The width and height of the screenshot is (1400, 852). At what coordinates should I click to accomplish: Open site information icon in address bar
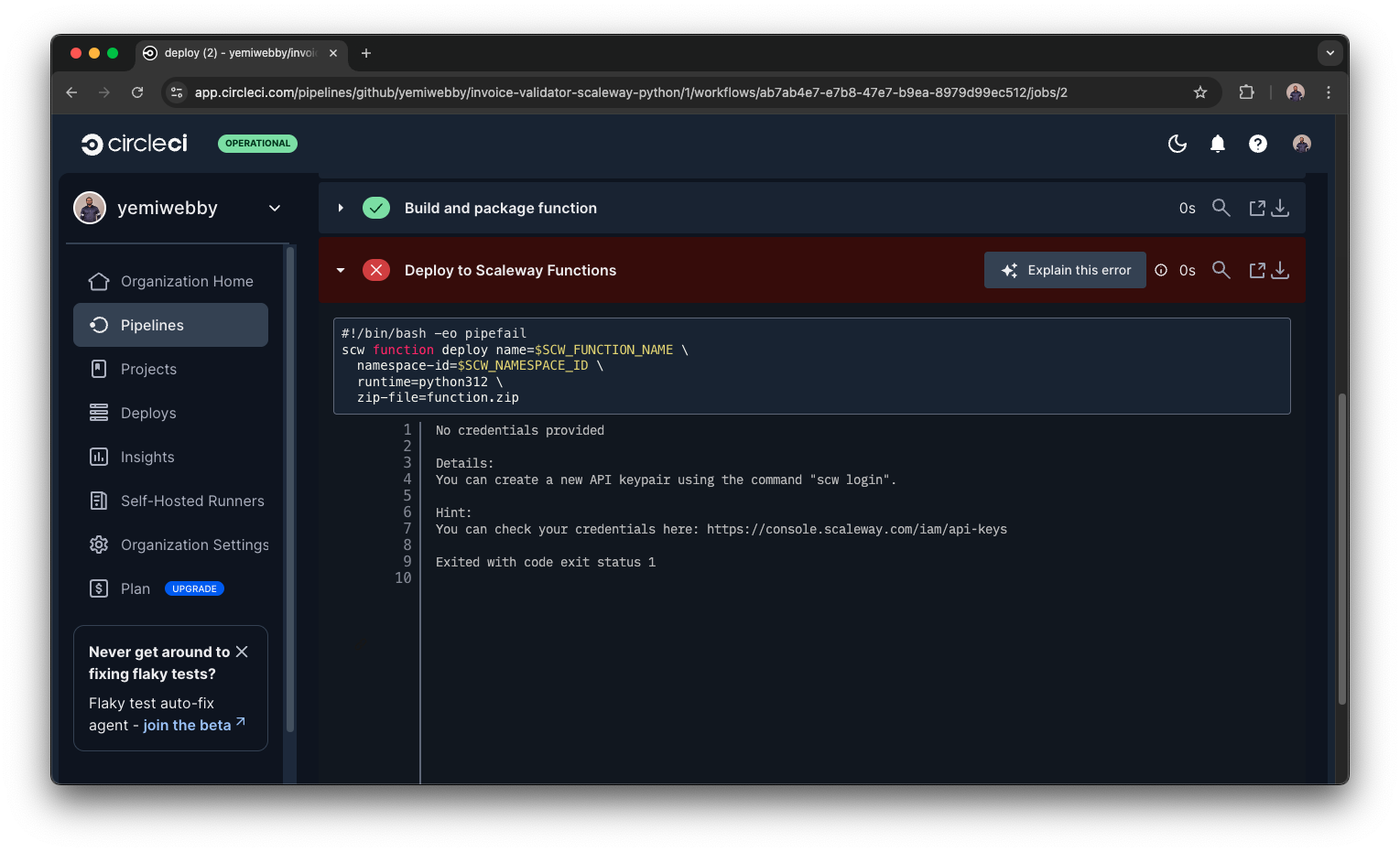pos(177,92)
